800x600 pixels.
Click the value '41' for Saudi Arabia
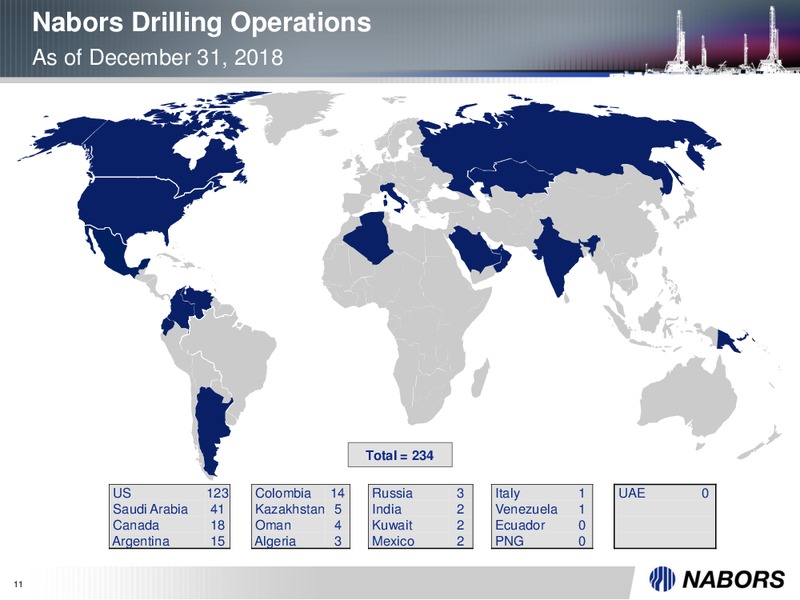point(217,509)
